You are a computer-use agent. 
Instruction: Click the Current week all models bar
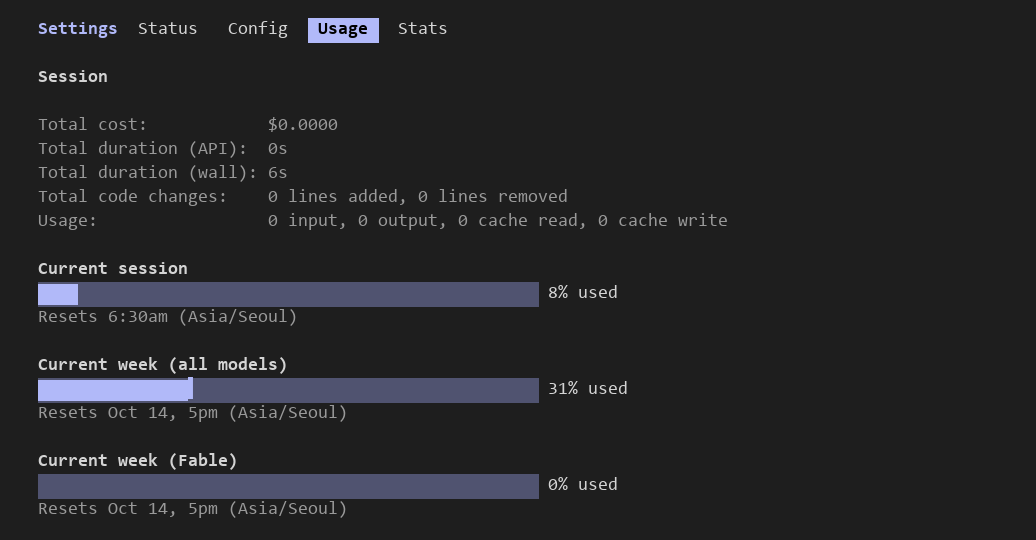point(288,390)
